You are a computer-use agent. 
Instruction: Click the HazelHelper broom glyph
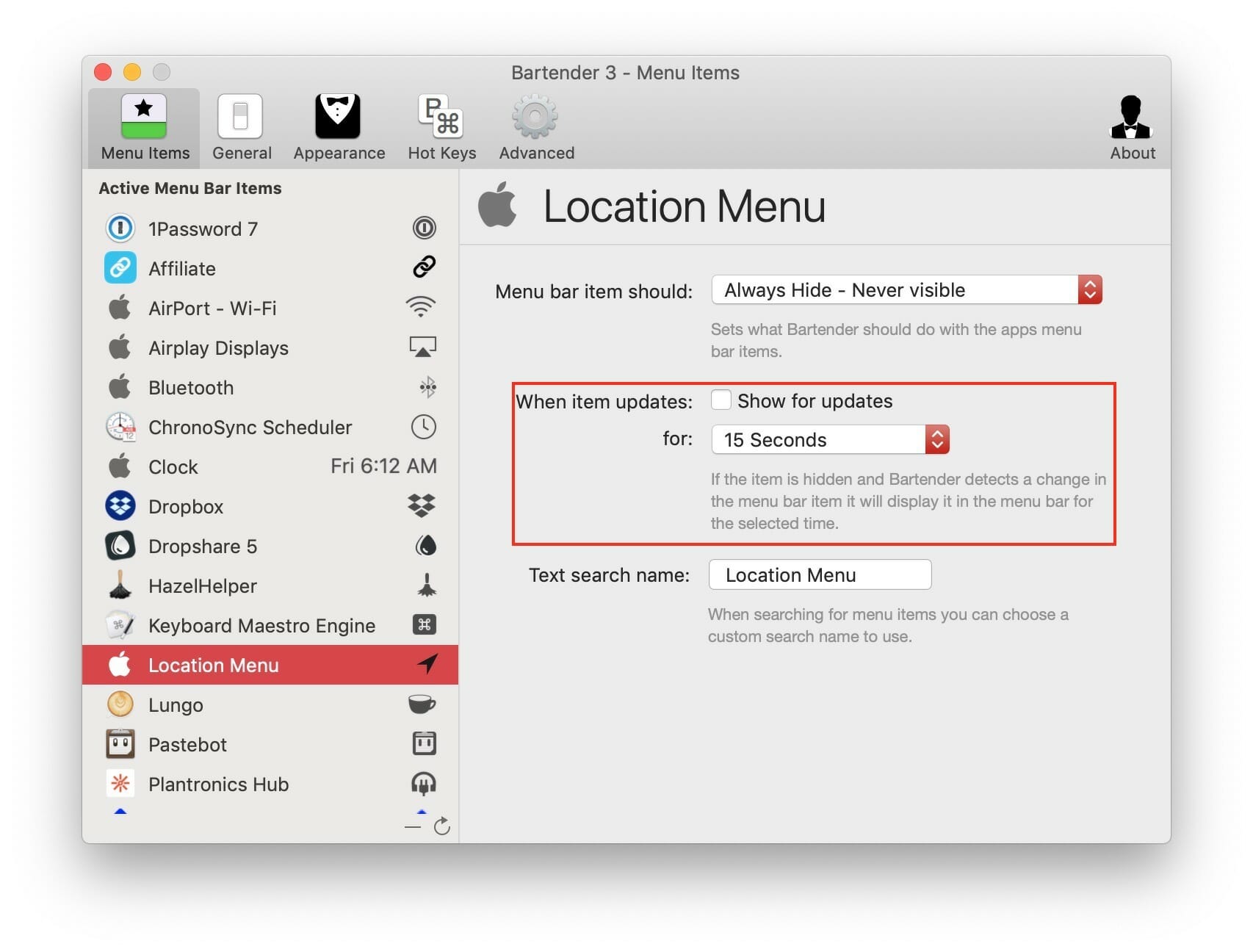pos(427,585)
